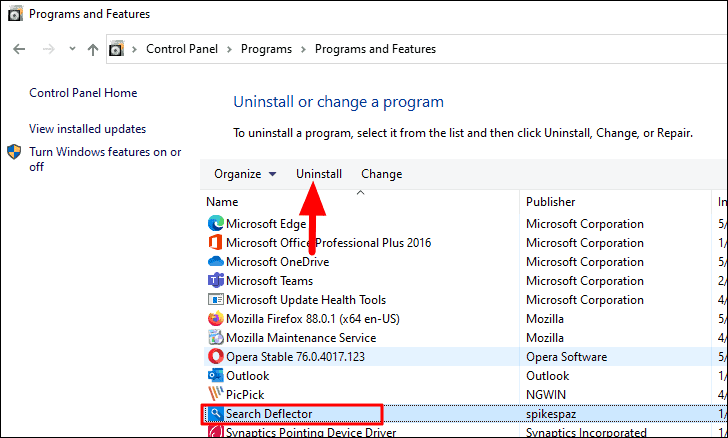Select the Microsoft Teams entry
728x438 pixels.
(x=270, y=281)
